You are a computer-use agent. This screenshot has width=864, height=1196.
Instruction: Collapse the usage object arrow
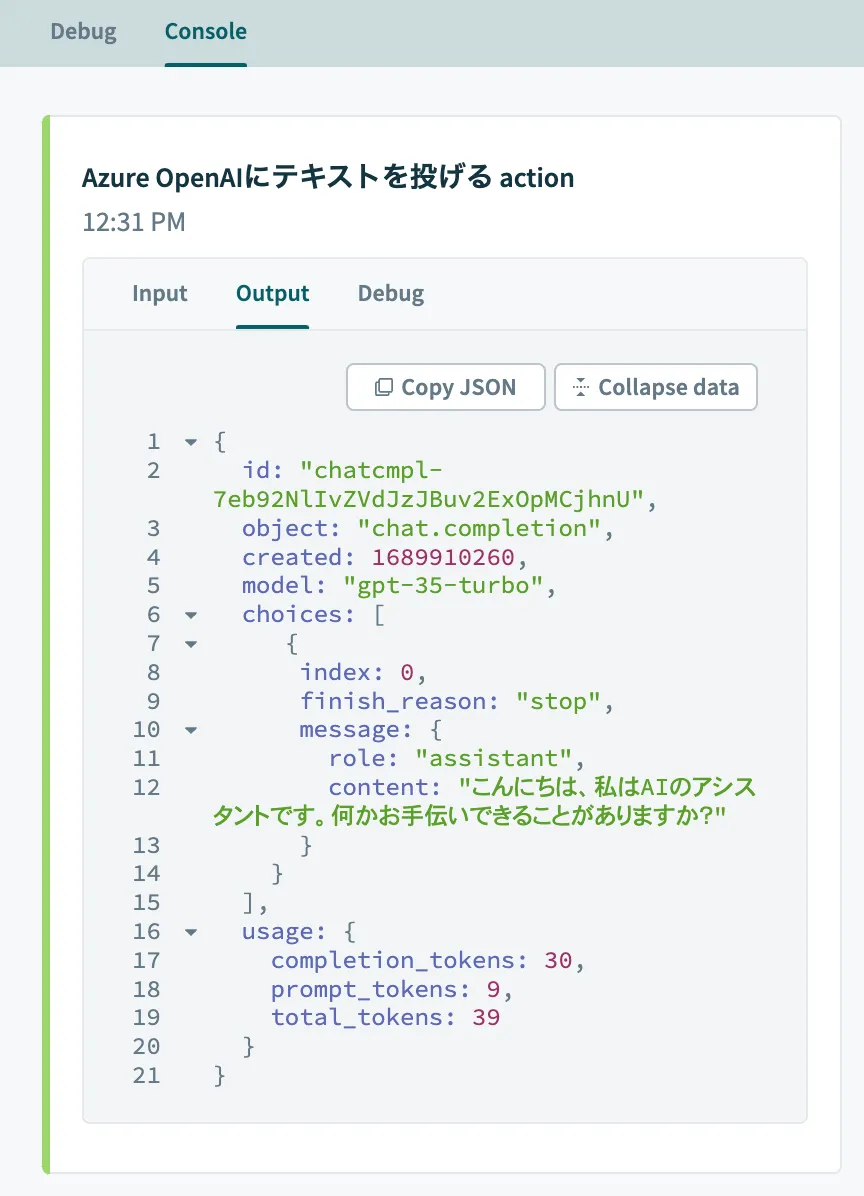(190, 932)
